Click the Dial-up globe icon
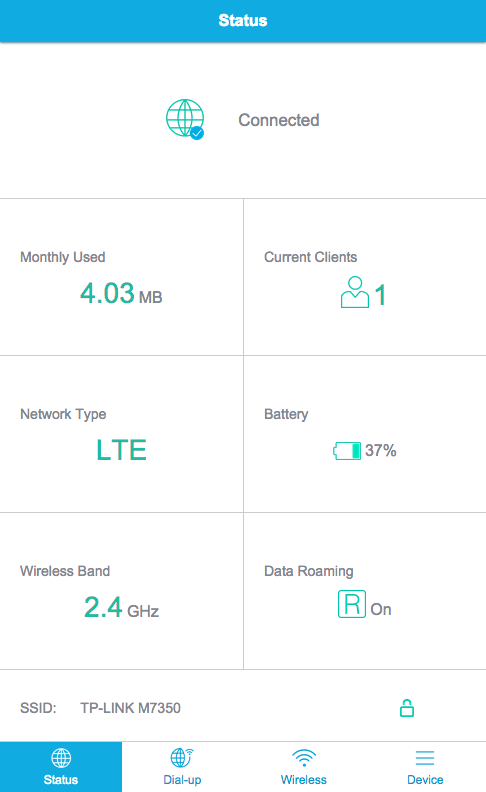The width and height of the screenshot is (486, 792). [x=182, y=758]
